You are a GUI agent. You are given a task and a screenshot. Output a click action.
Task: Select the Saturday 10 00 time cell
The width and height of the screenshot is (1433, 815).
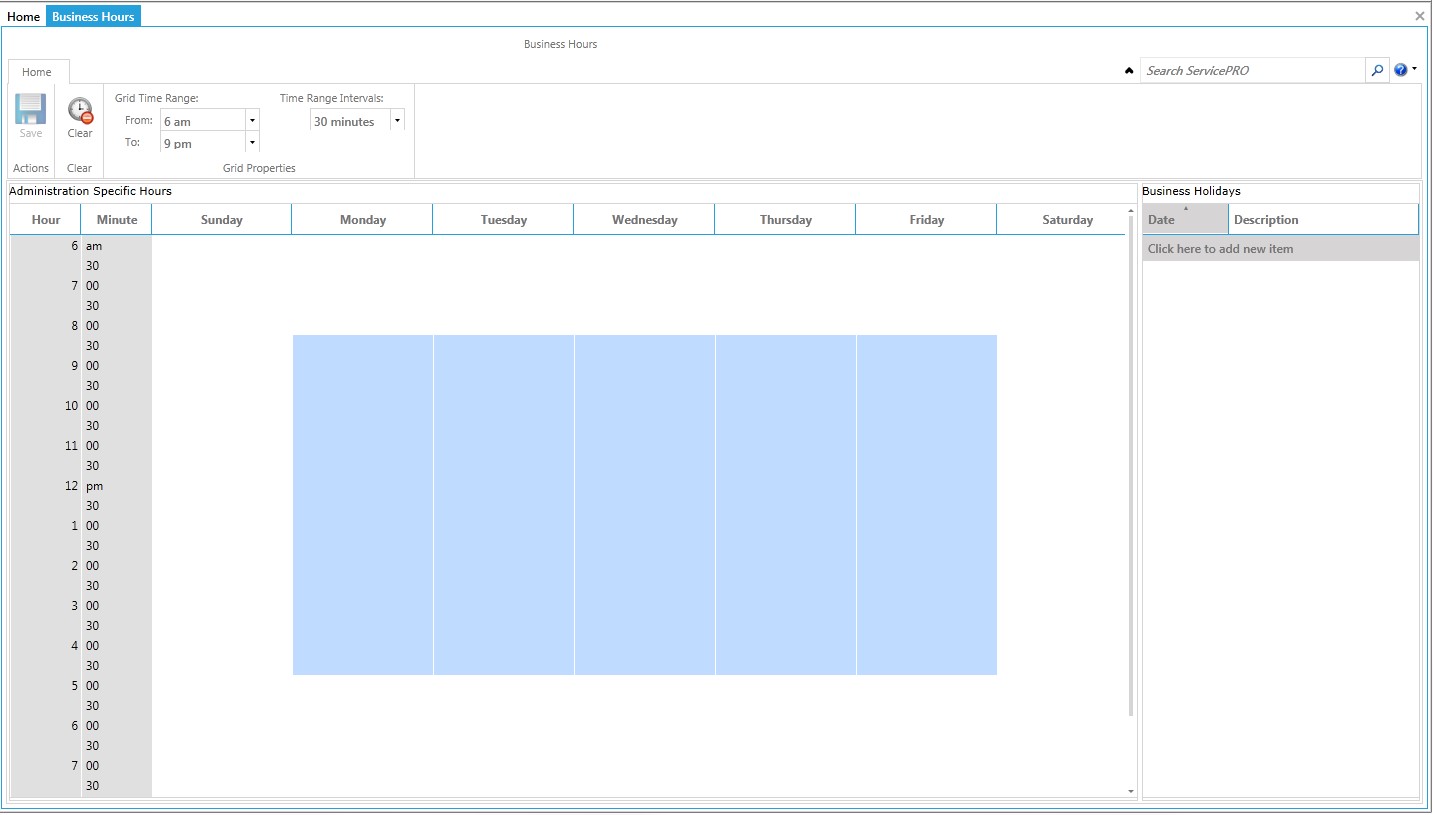(1061, 405)
